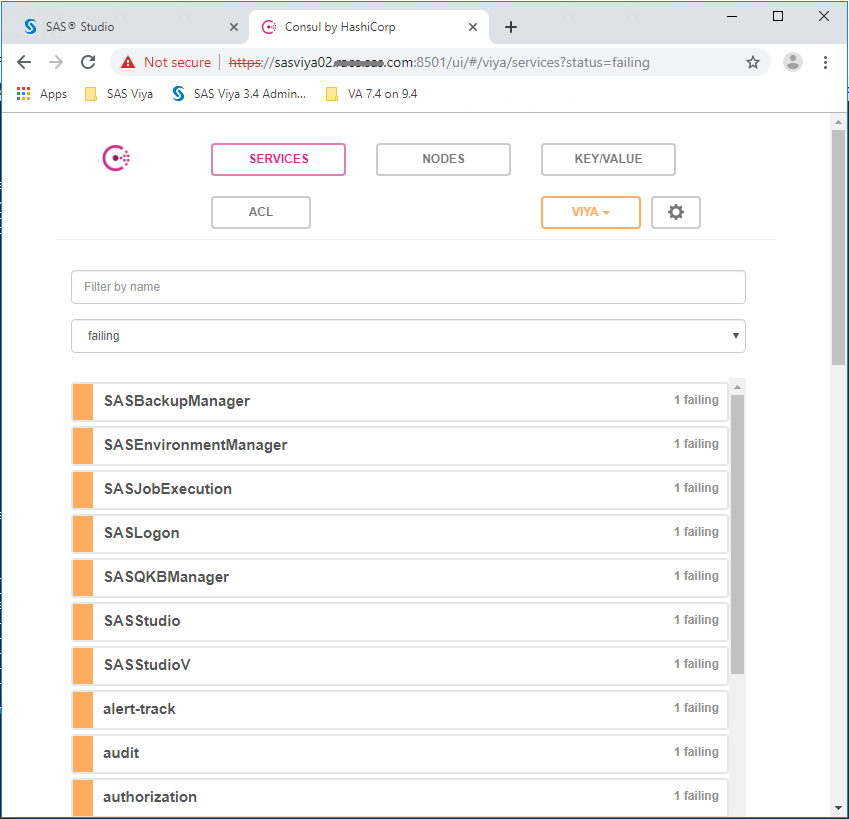849x819 pixels.
Task: Click the audit '1 failing' status
Action: [x=696, y=752]
